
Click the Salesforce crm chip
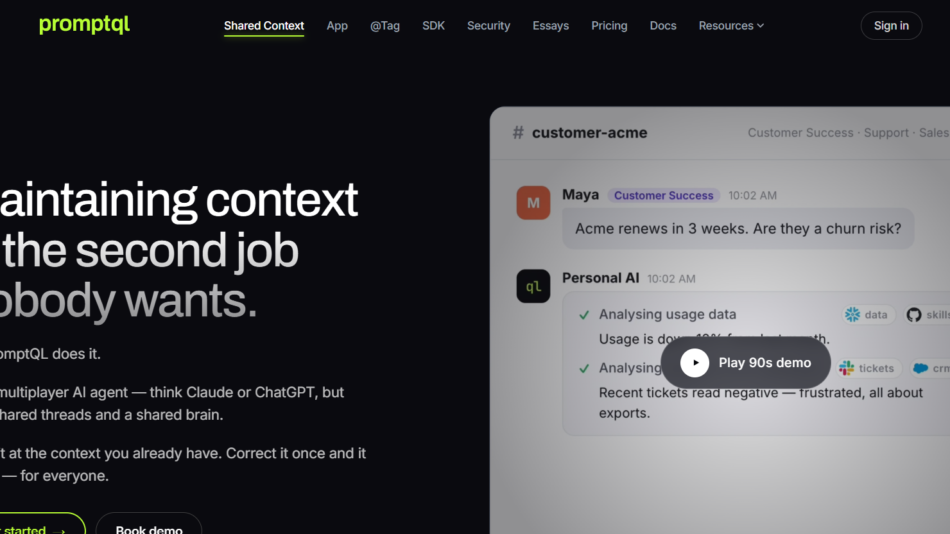(x=931, y=368)
